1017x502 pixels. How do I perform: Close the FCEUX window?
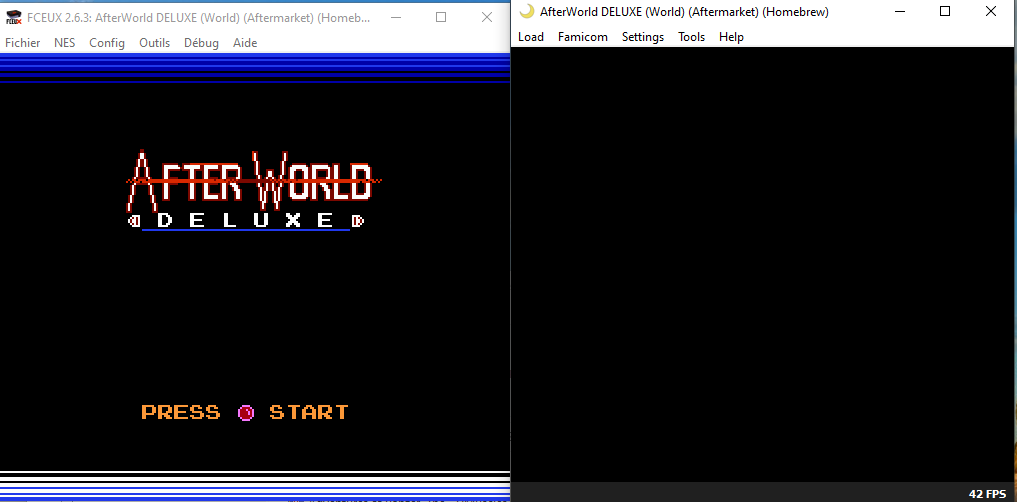pos(487,18)
